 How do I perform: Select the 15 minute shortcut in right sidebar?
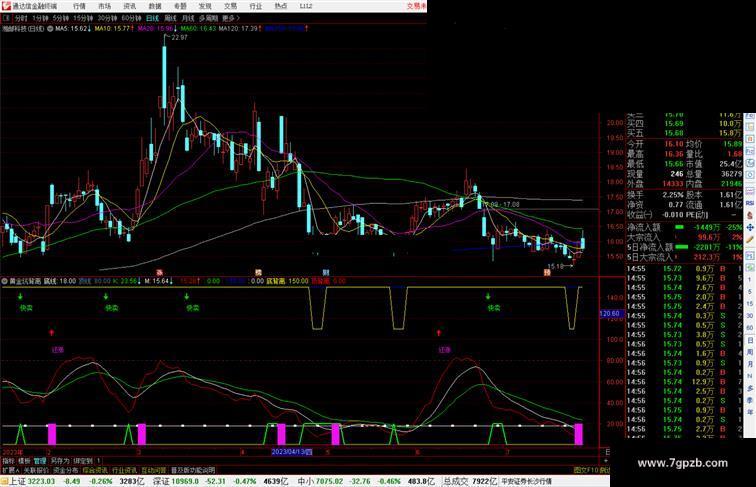(x=750, y=304)
